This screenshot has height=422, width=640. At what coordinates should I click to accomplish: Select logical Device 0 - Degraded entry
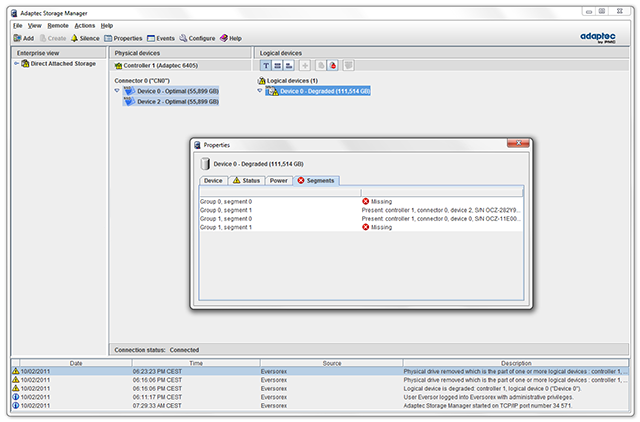click(318, 91)
